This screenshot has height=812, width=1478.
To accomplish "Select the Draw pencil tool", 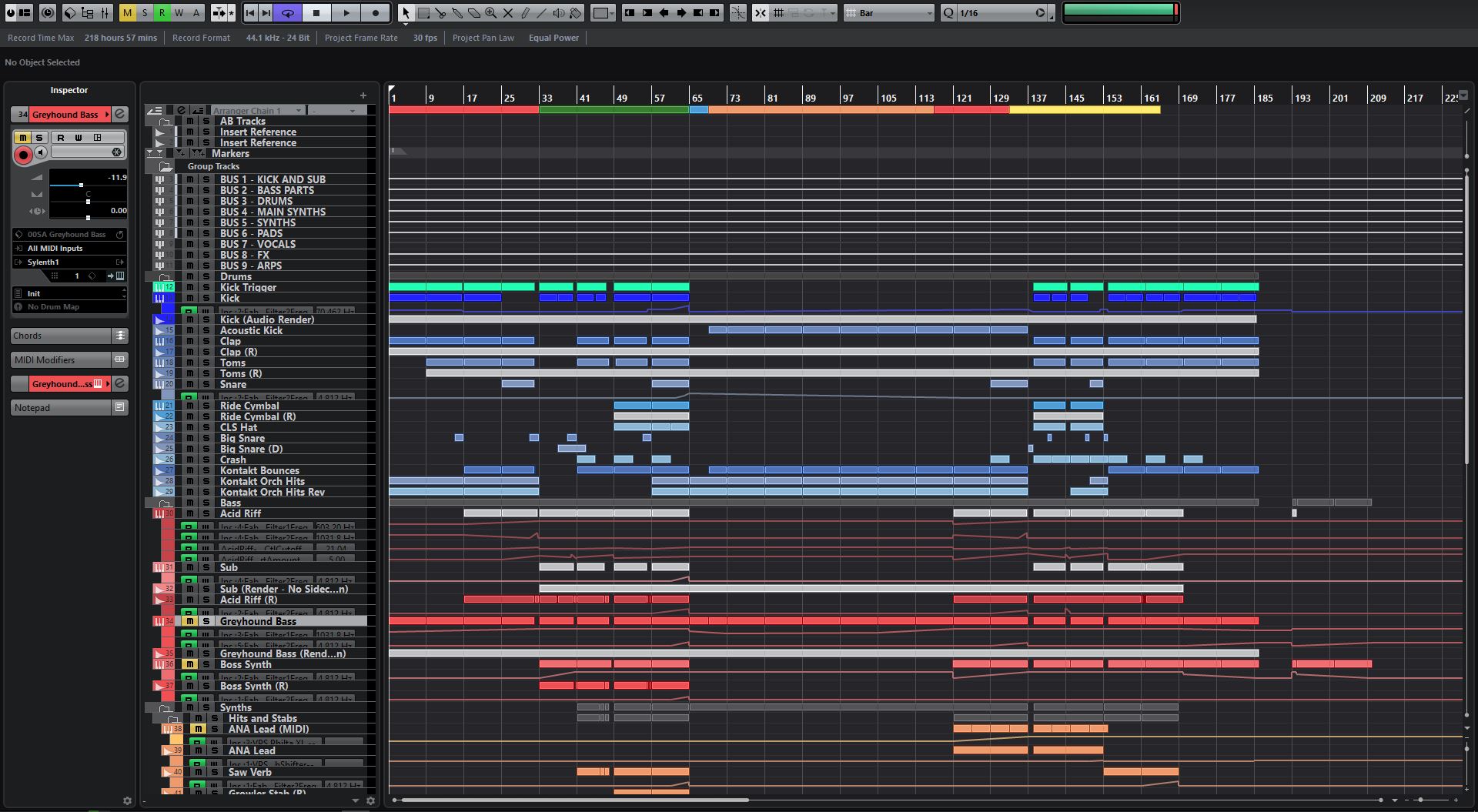I will pos(525,13).
